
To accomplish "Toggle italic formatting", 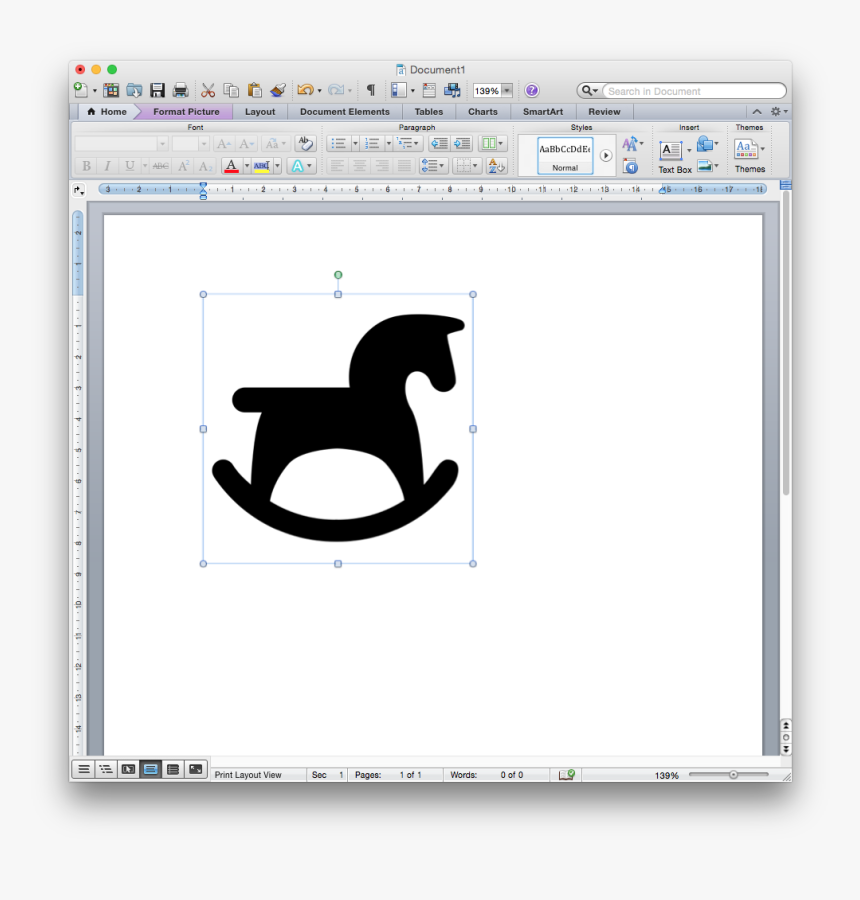I will pos(107,166).
